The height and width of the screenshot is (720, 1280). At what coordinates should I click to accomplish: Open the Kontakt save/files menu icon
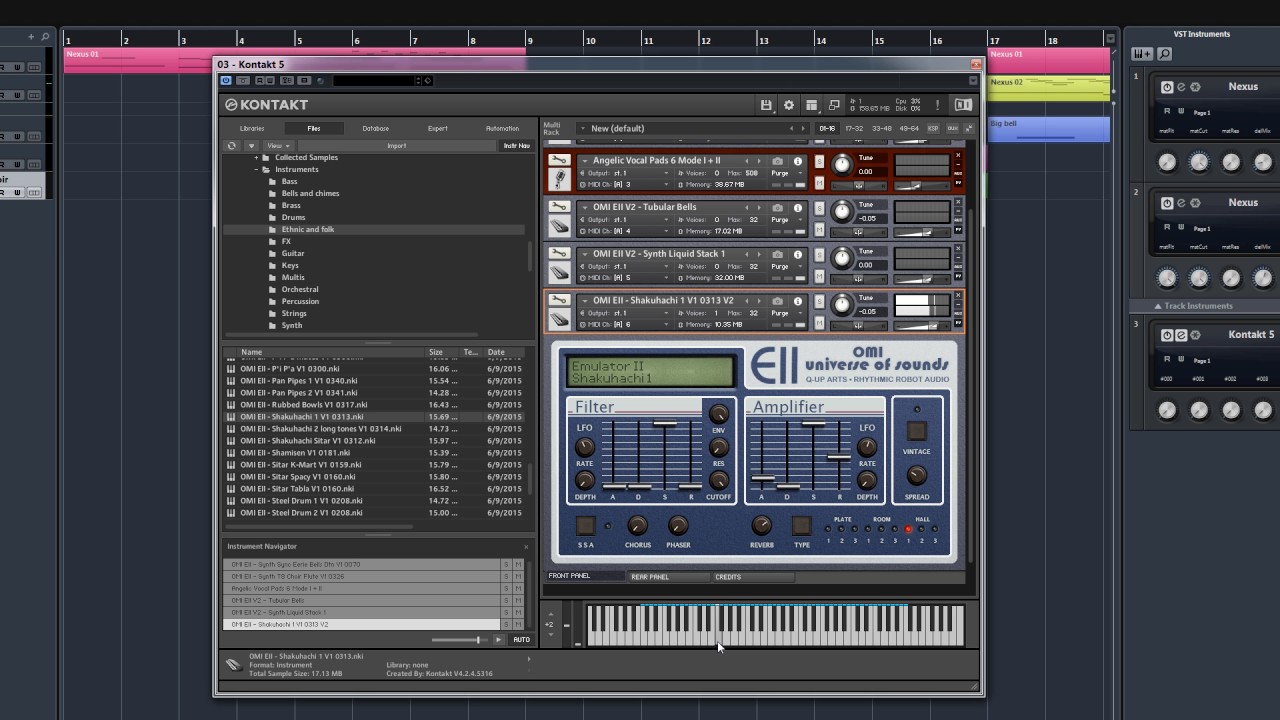(766, 105)
